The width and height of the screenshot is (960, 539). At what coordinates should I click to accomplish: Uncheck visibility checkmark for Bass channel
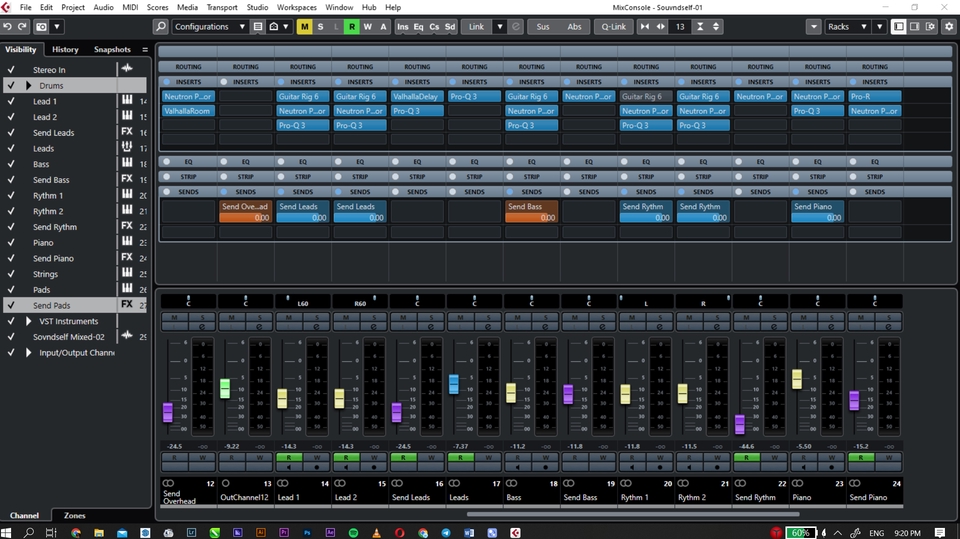[x=10, y=164]
